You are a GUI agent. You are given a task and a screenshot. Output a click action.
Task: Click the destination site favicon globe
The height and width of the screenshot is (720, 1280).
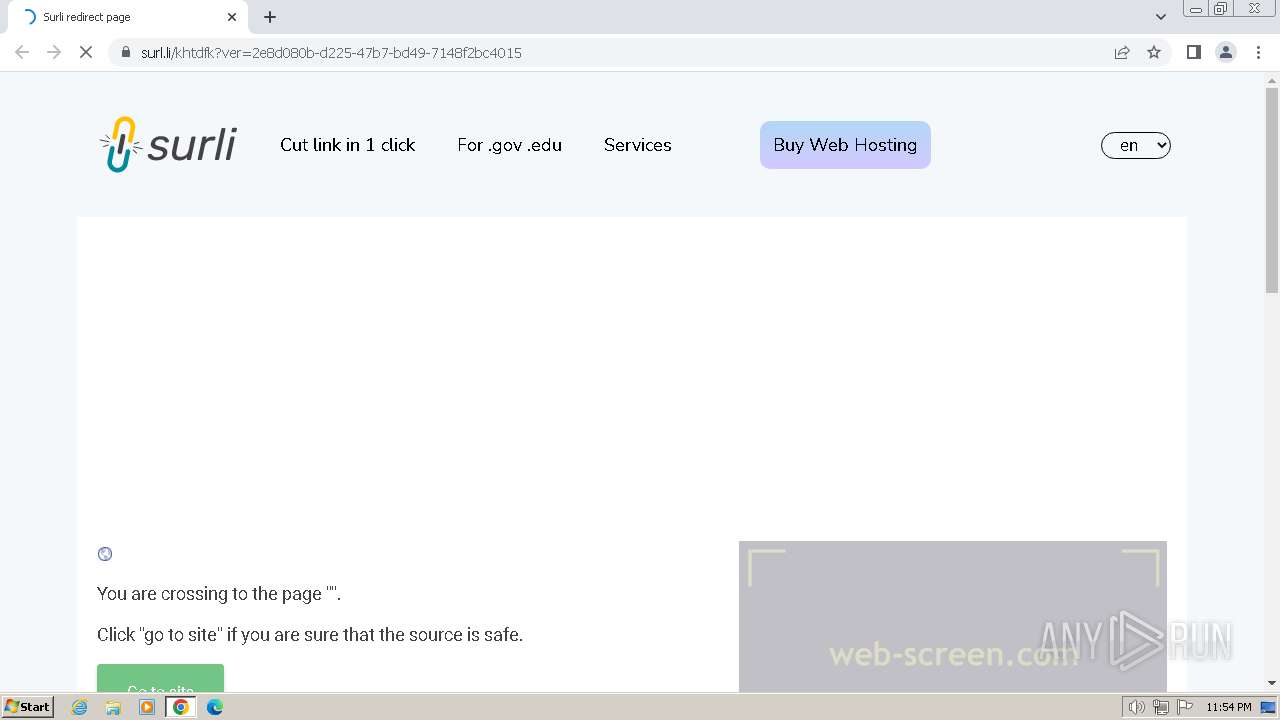(105, 554)
